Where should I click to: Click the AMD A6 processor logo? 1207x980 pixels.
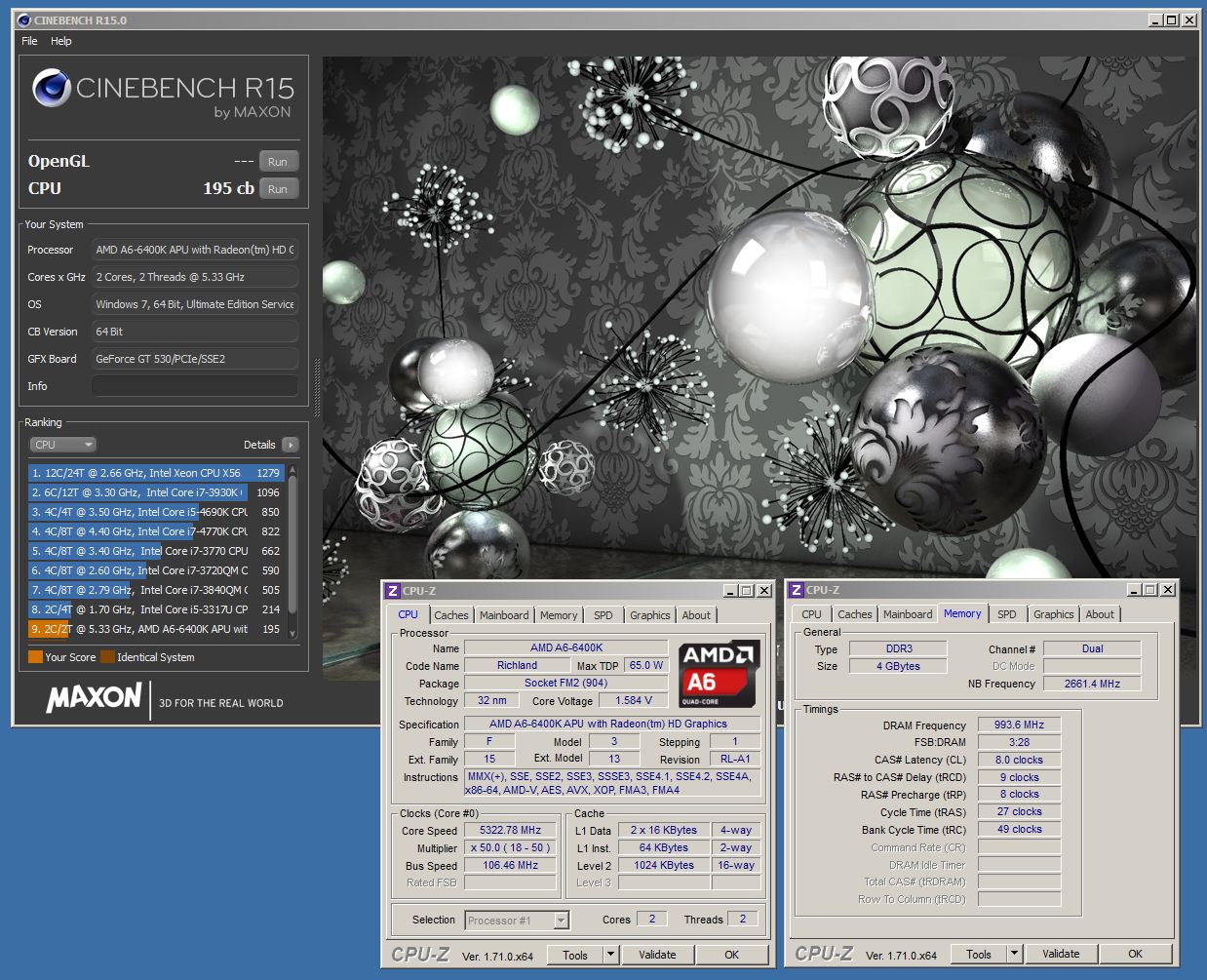(720, 674)
